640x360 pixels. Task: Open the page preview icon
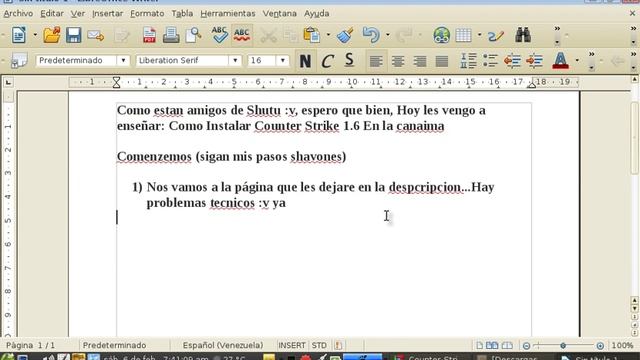(x=193, y=35)
